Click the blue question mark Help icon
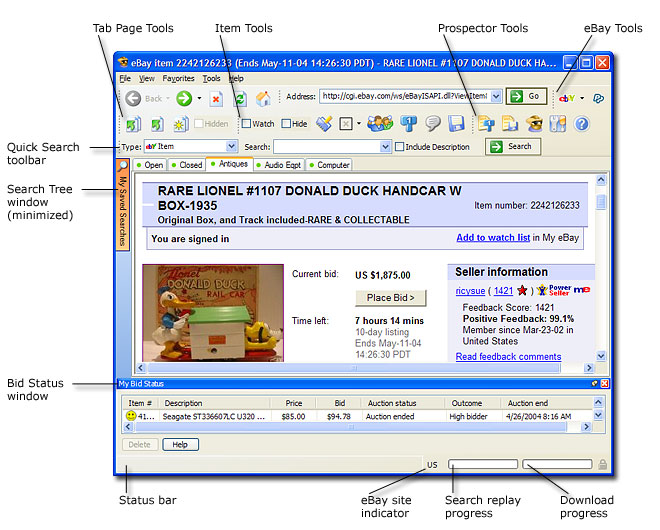 (x=582, y=124)
